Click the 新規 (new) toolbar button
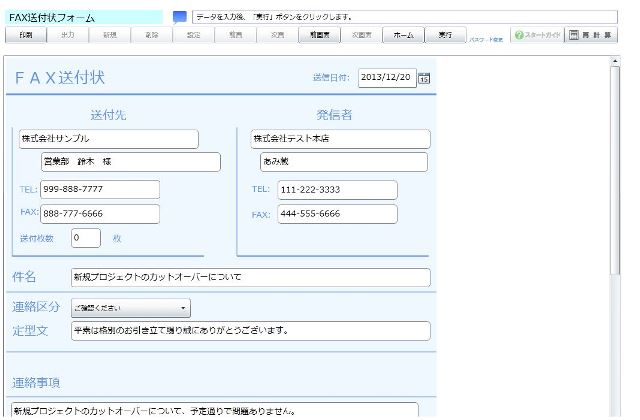 click(109, 34)
